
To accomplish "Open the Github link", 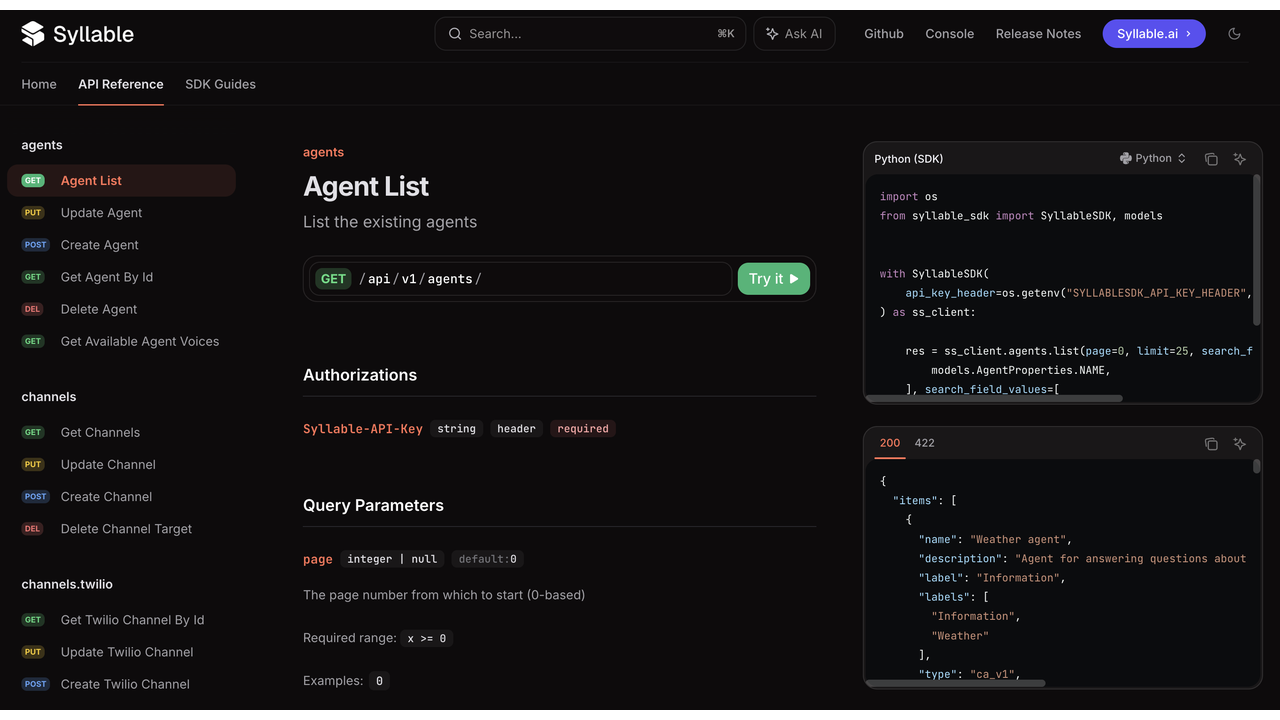I will tap(884, 34).
